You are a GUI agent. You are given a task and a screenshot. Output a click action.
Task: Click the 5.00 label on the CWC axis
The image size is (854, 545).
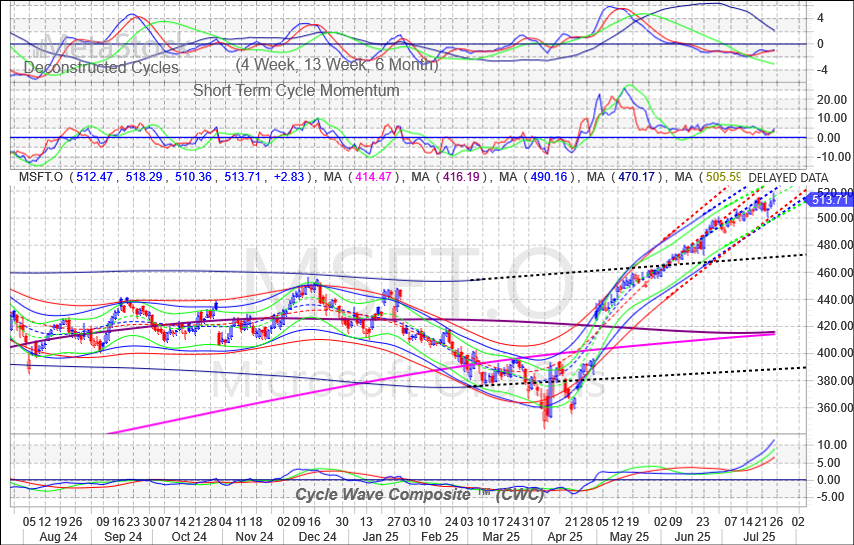[x=829, y=463]
